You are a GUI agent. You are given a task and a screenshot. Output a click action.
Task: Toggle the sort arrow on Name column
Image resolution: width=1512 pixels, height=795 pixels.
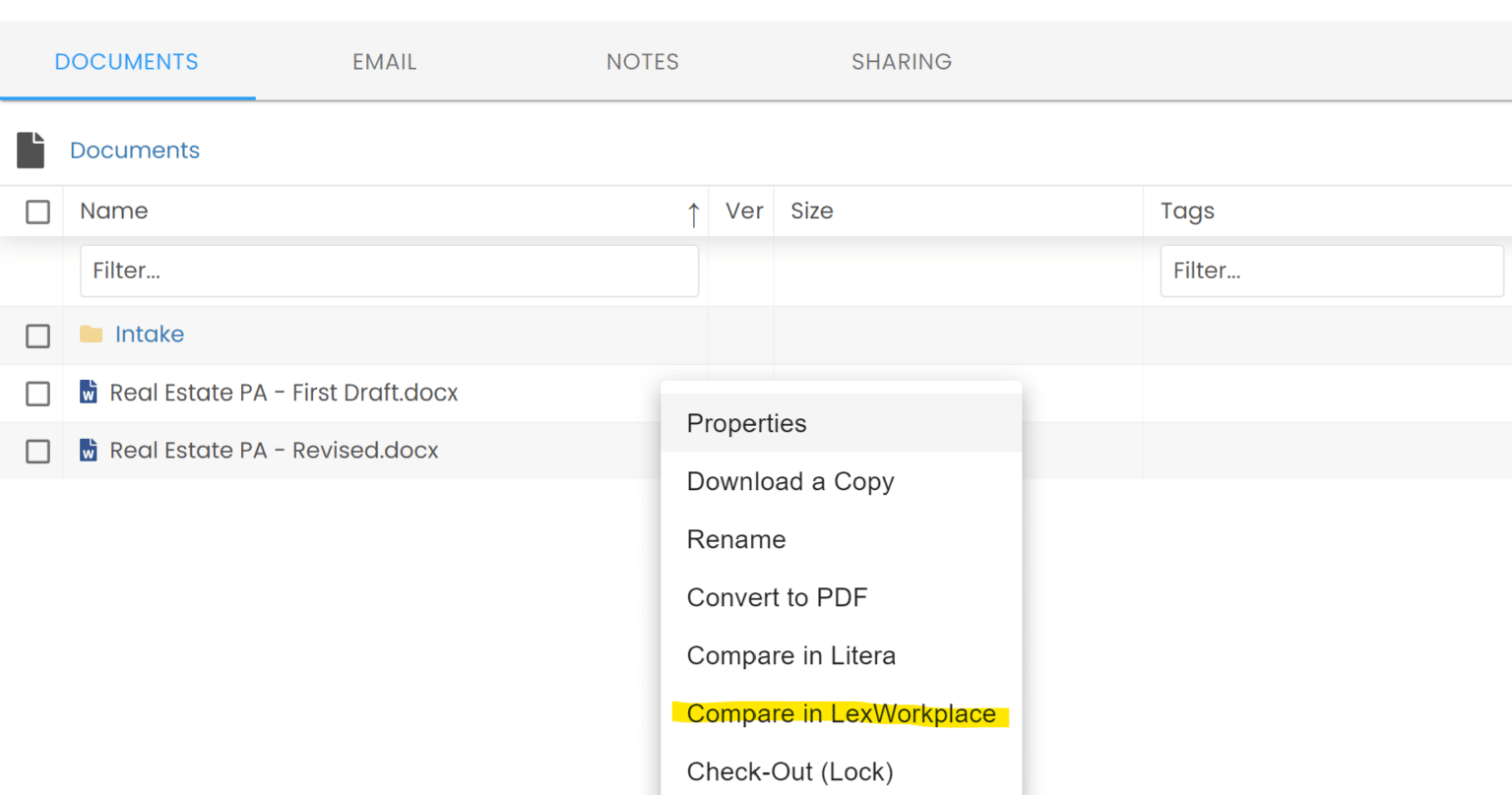coord(694,212)
